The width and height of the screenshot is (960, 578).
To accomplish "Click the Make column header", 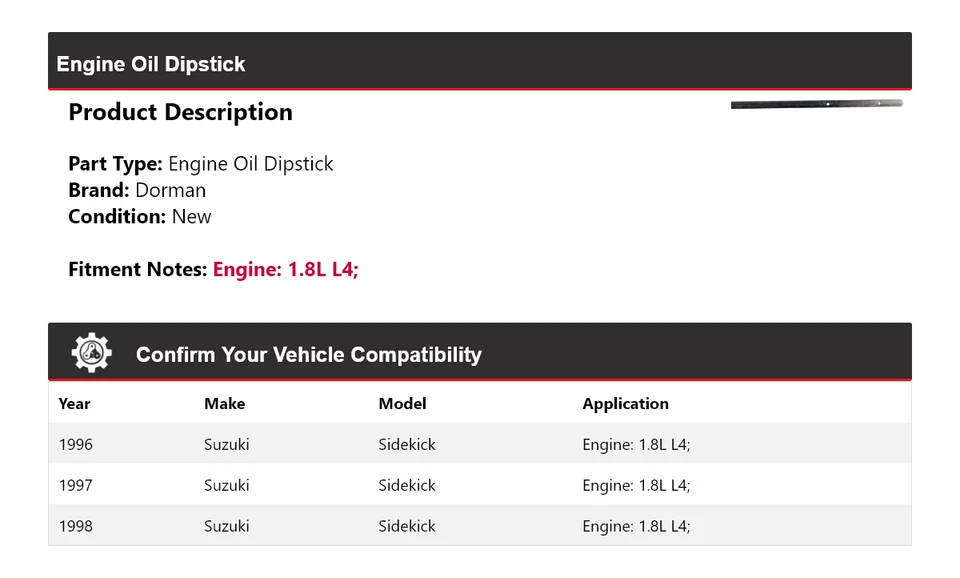I will click(x=224, y=404).
